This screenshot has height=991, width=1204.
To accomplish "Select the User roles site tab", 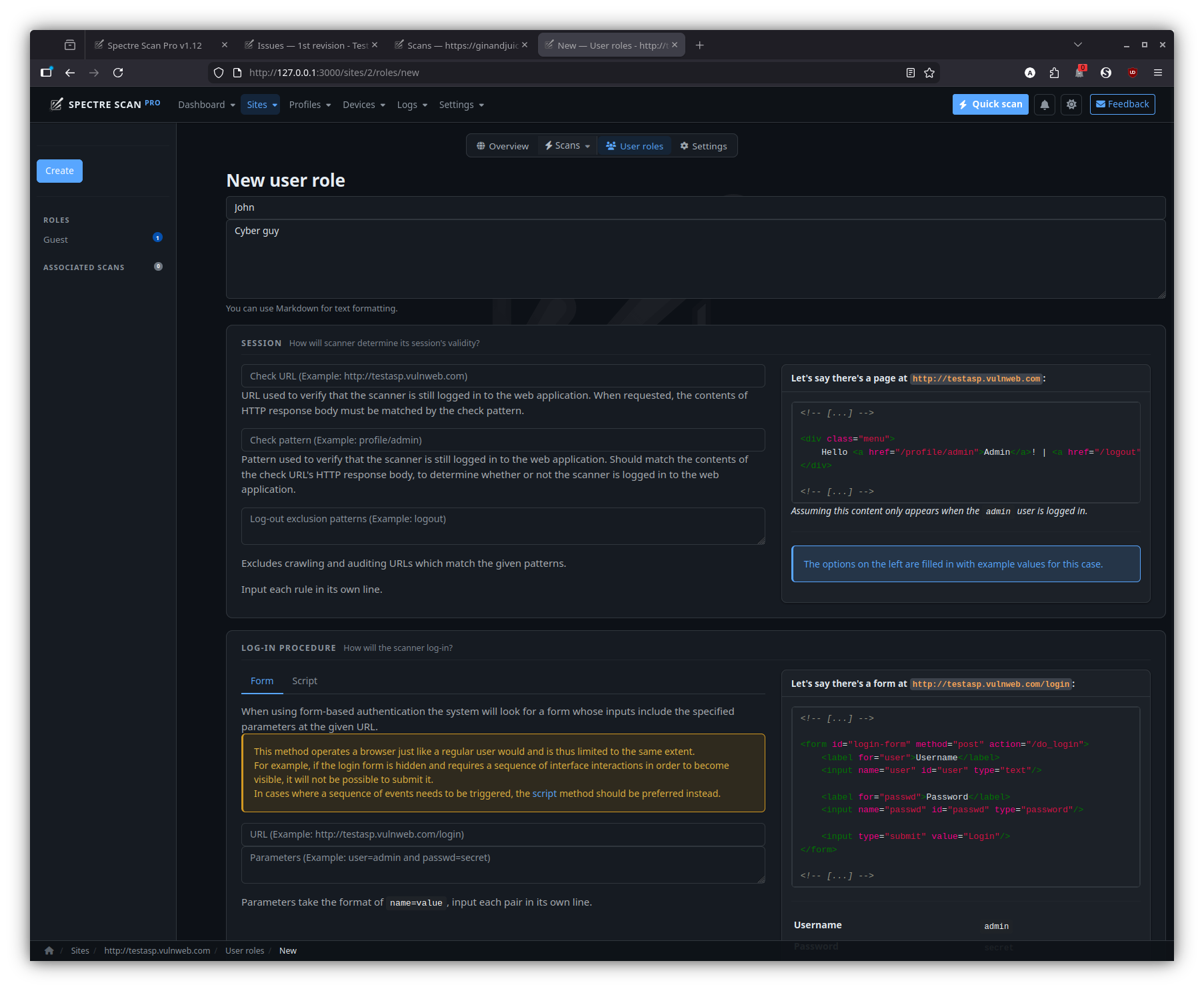I will tap(635, 146).
